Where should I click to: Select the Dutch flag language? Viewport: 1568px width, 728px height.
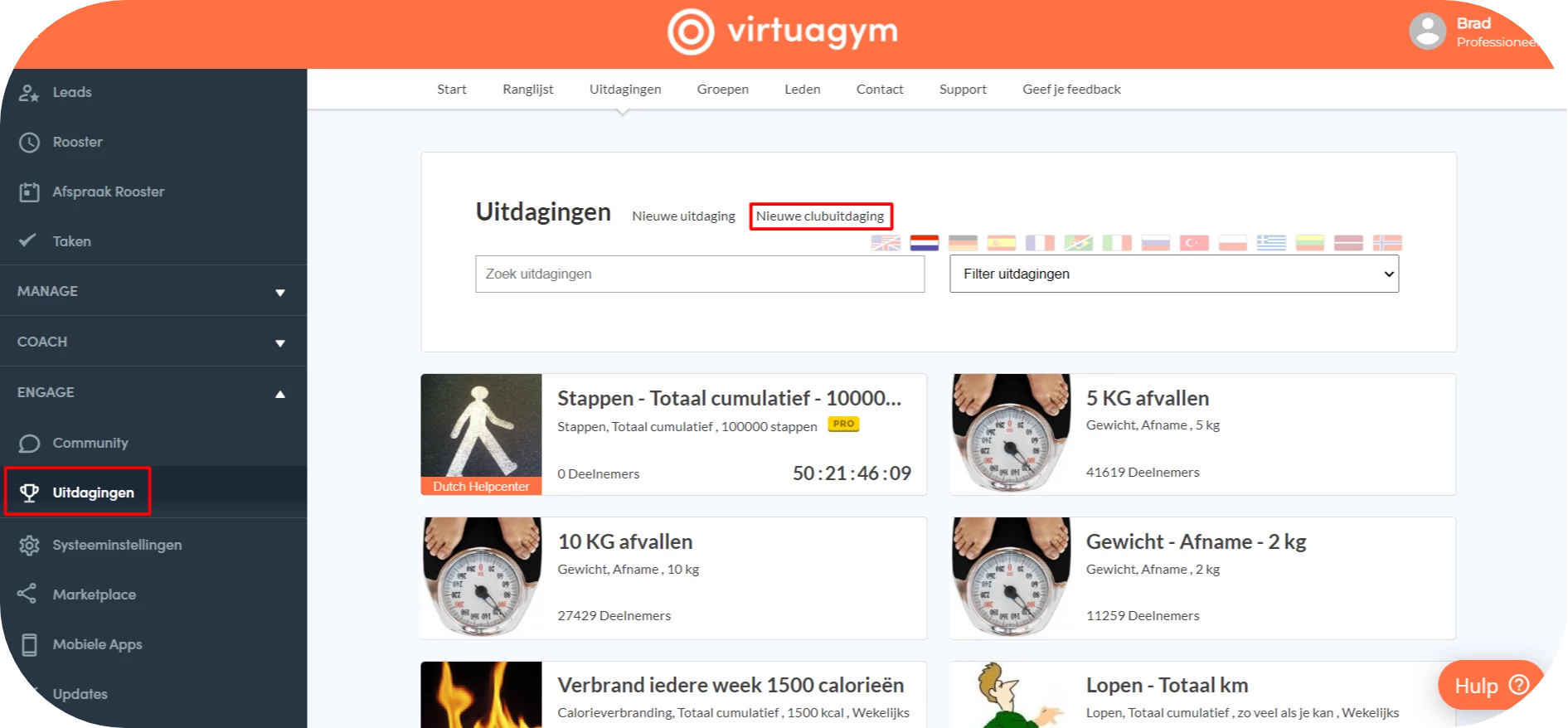pyautogui.click(x=925, y=243)
